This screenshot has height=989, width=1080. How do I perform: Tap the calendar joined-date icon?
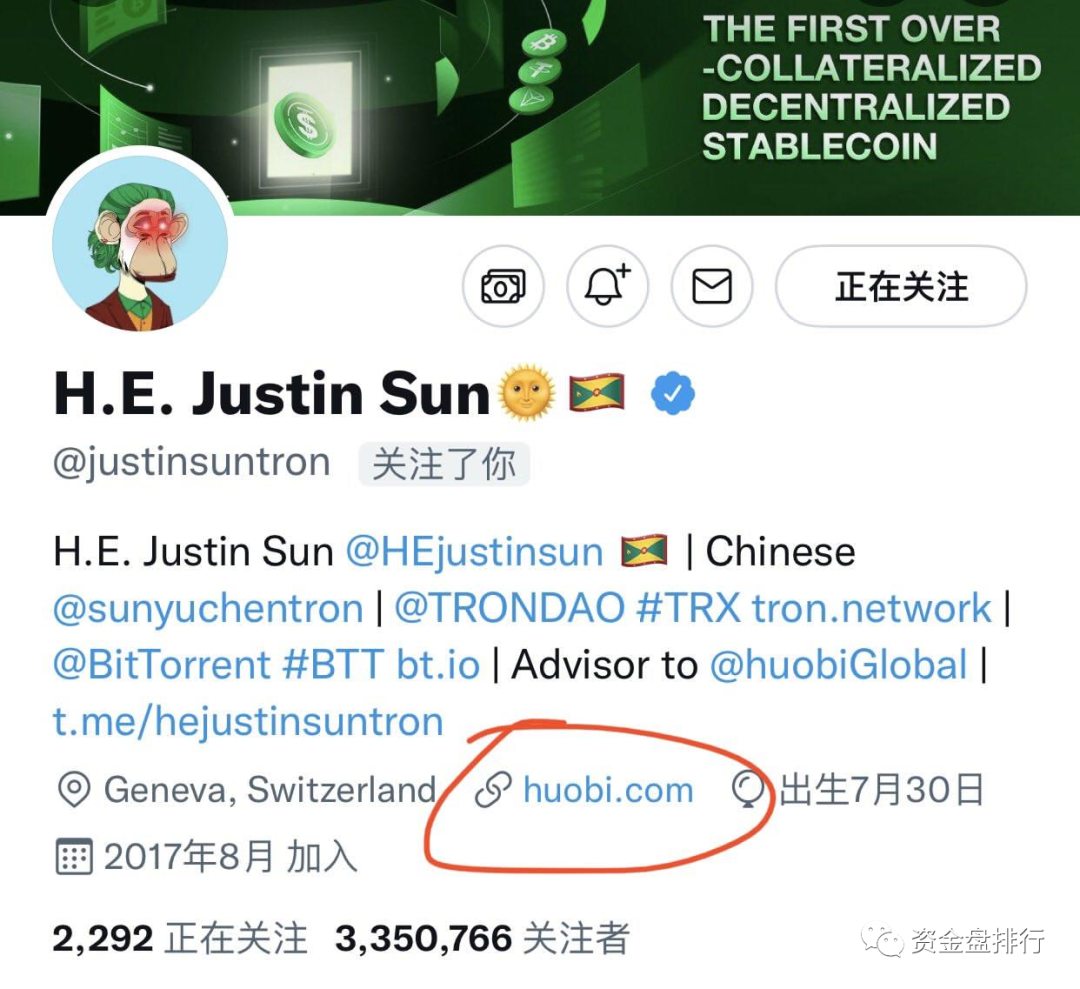click(73, 857)
